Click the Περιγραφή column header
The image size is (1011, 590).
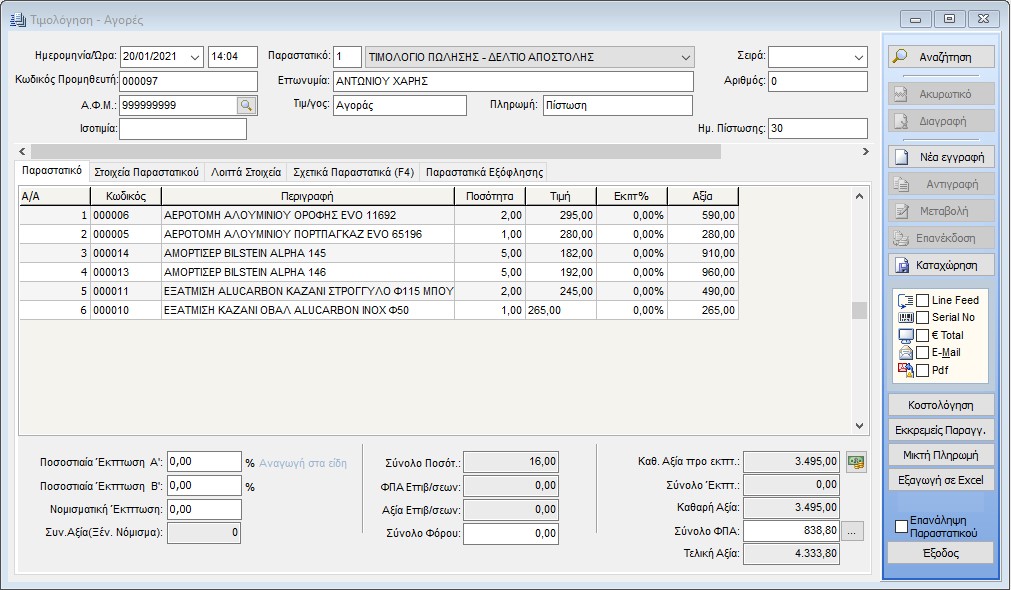pyautogui.click(x=308, y=196)
